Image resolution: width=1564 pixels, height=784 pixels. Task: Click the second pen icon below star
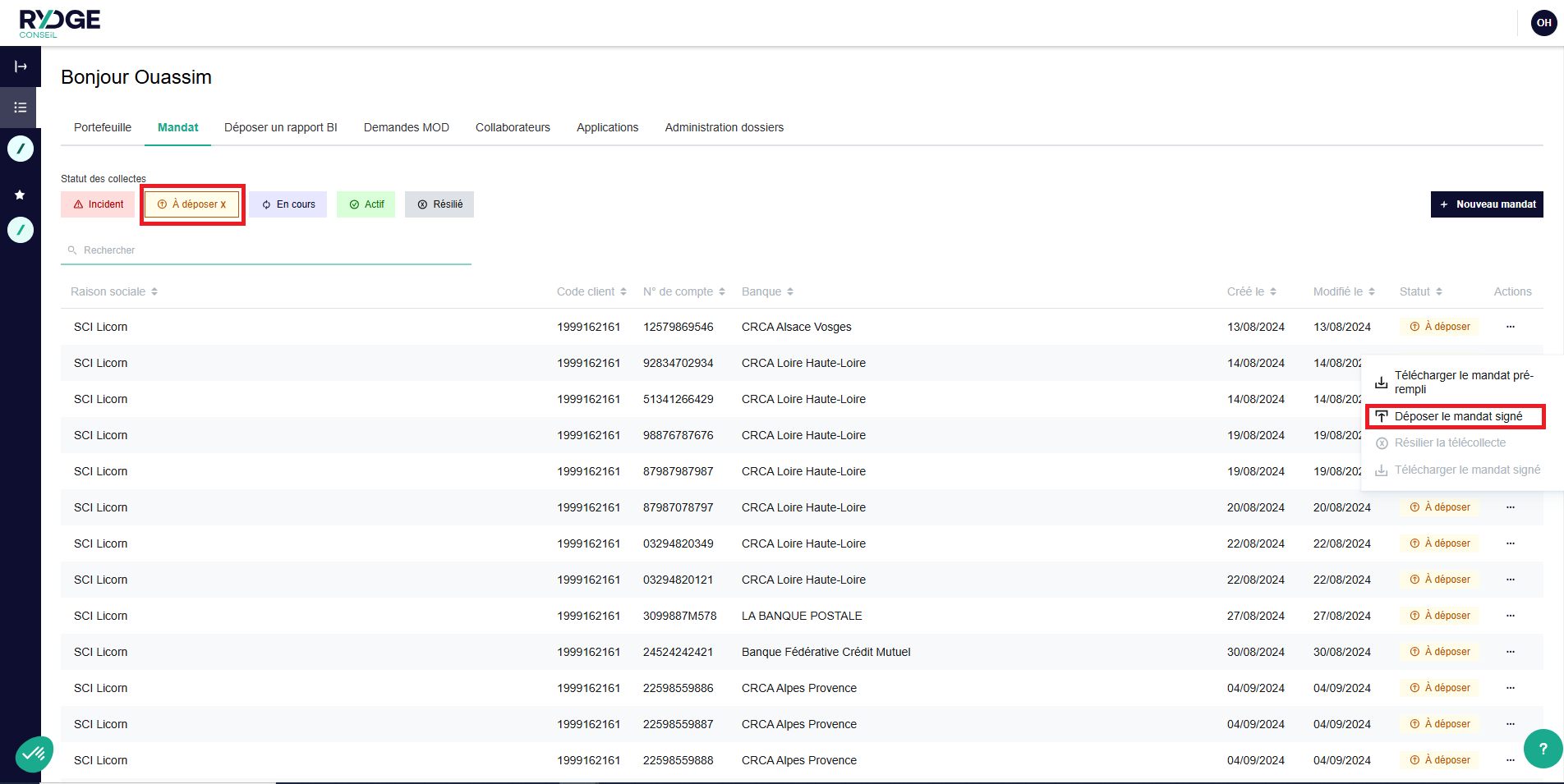[21, 230]
